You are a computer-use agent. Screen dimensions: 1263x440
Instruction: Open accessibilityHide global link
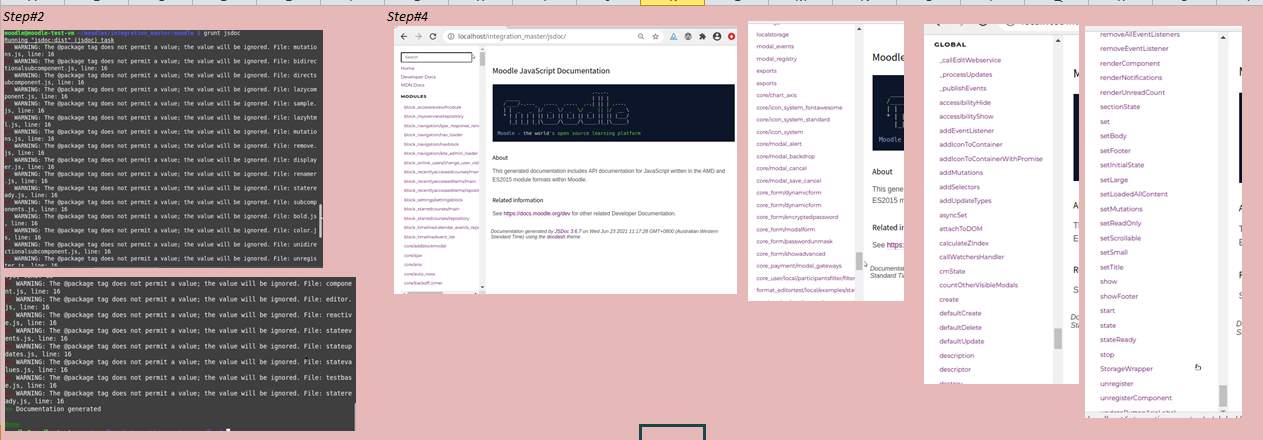(965, 102)
